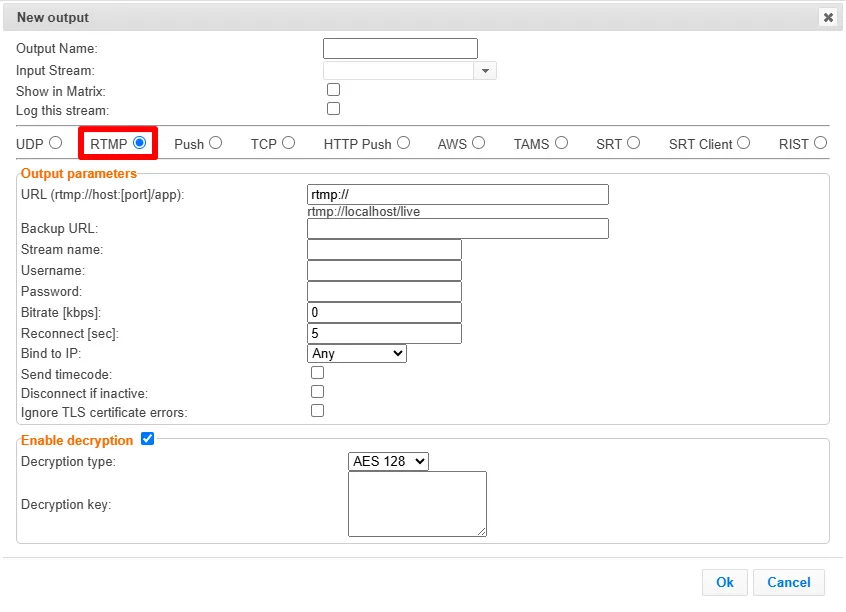Viewport: 846px width, 612px height.
Task: Pick the SRT output option
Action: (633, 143)
